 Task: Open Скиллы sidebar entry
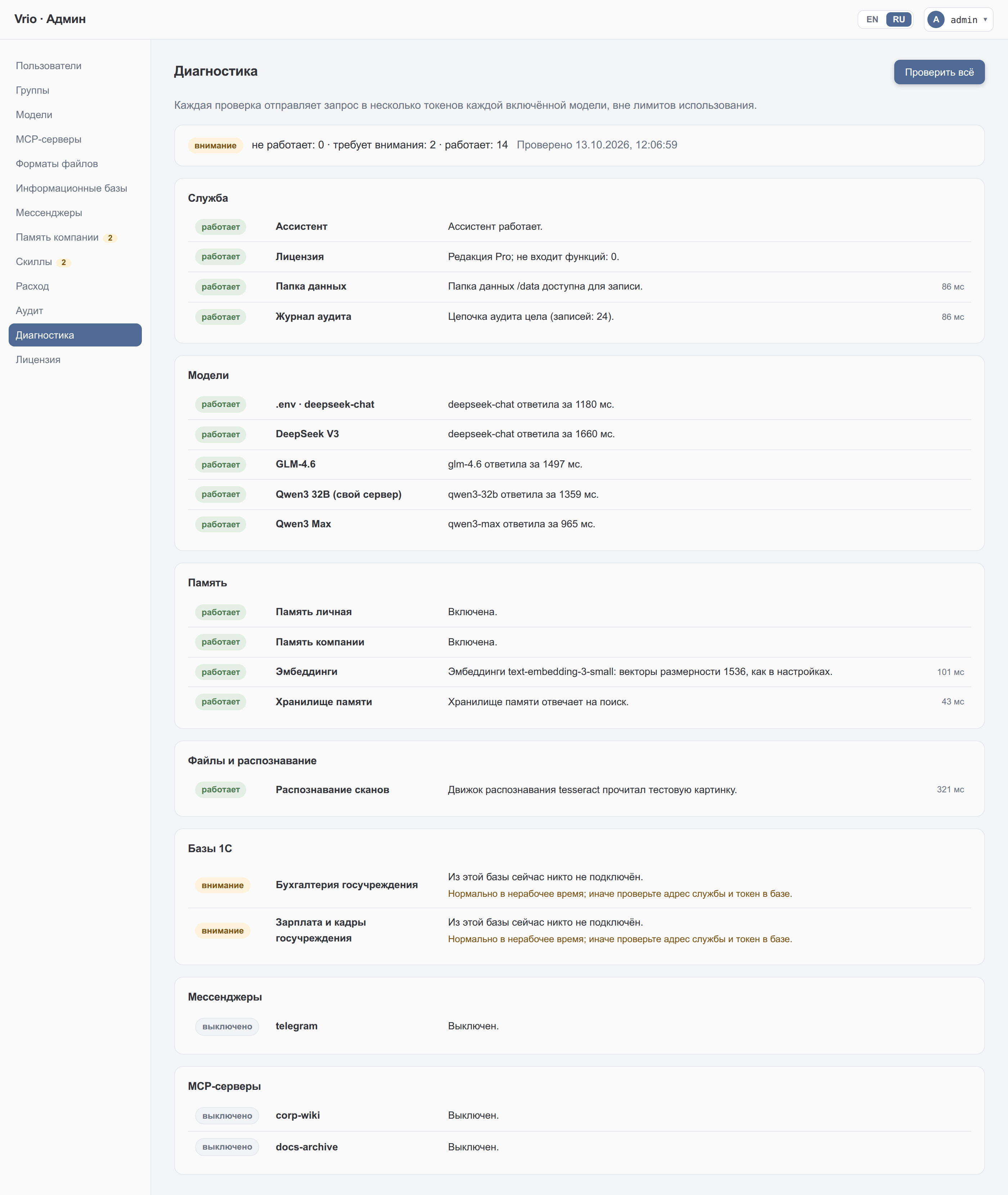(x=75, y=262)
